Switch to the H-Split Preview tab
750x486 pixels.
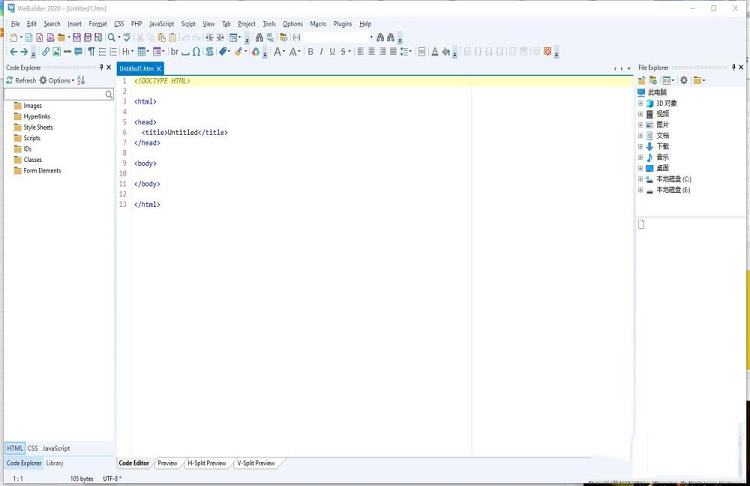[x=207, y=463]
